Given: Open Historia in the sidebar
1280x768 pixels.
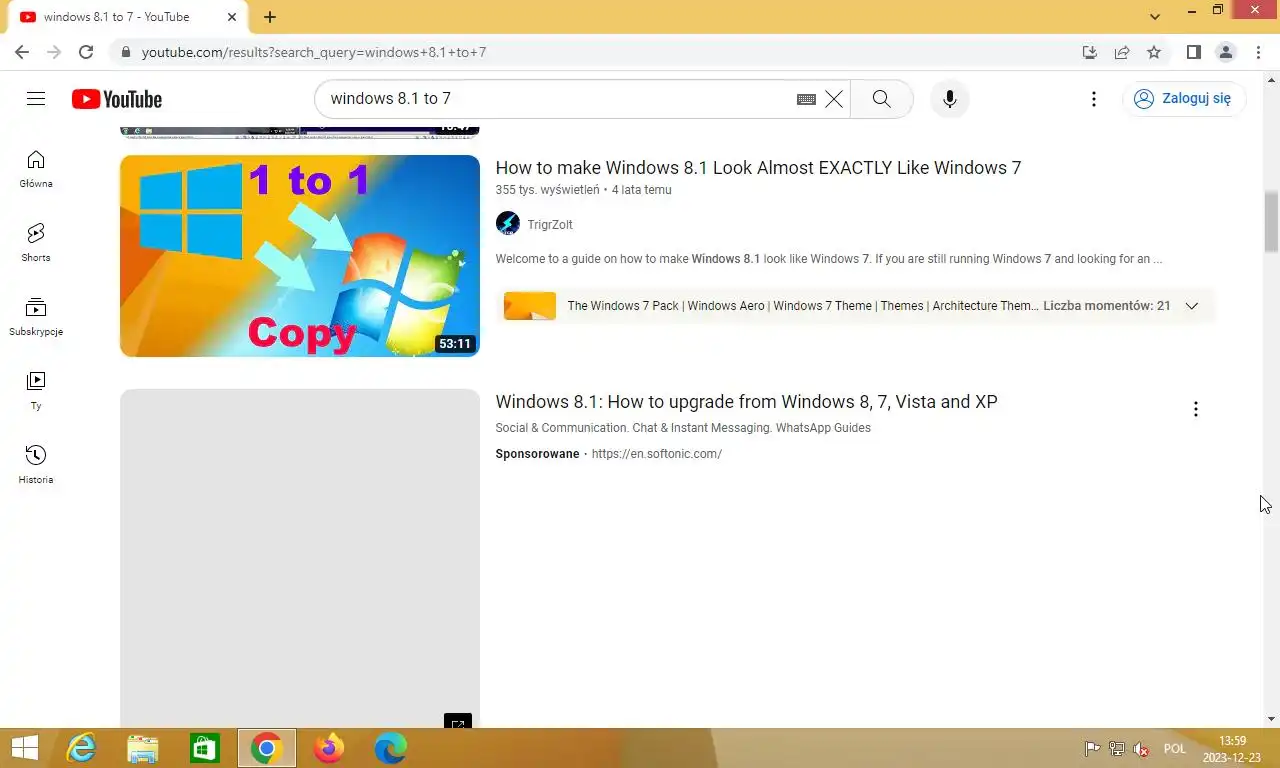Looking at the screenshot, I should [36, 465].
